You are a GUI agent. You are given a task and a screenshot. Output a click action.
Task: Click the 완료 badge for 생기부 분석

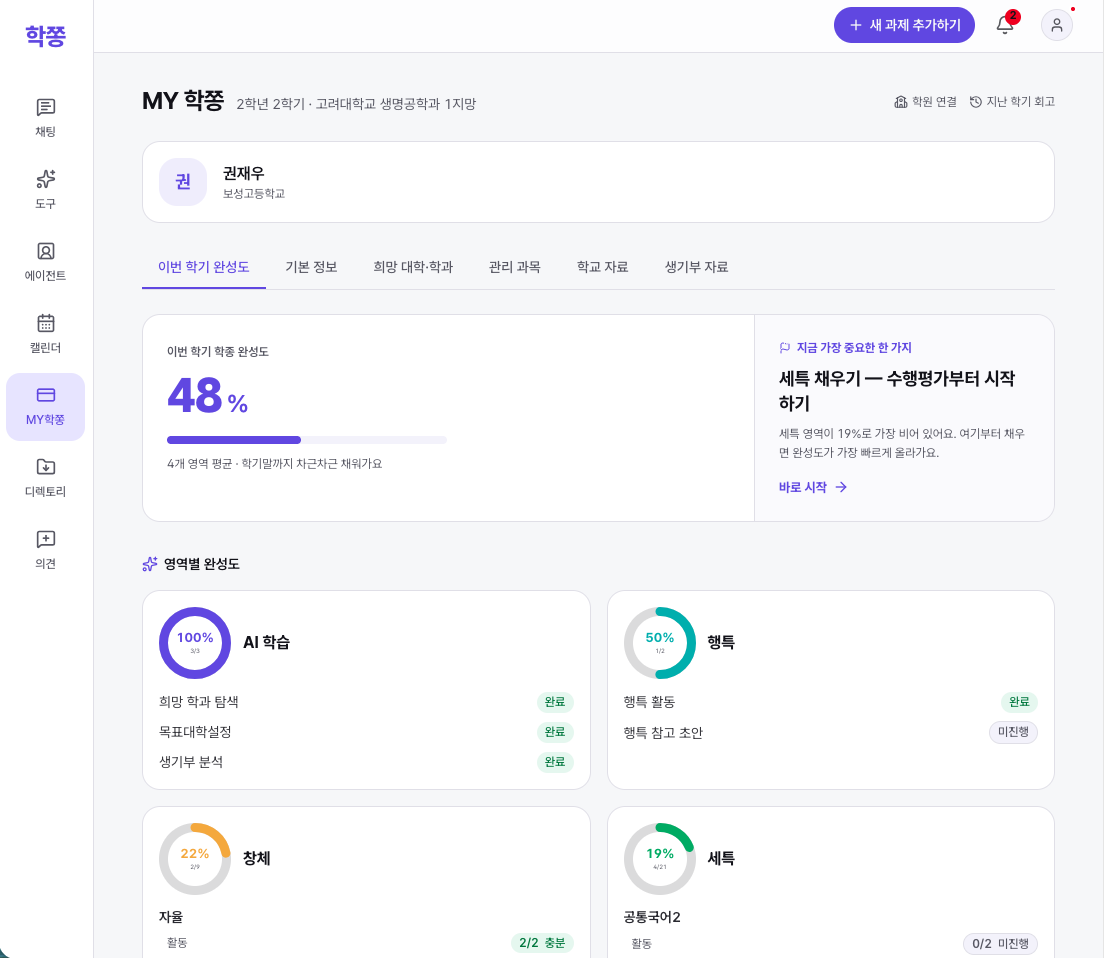point(555,762)
